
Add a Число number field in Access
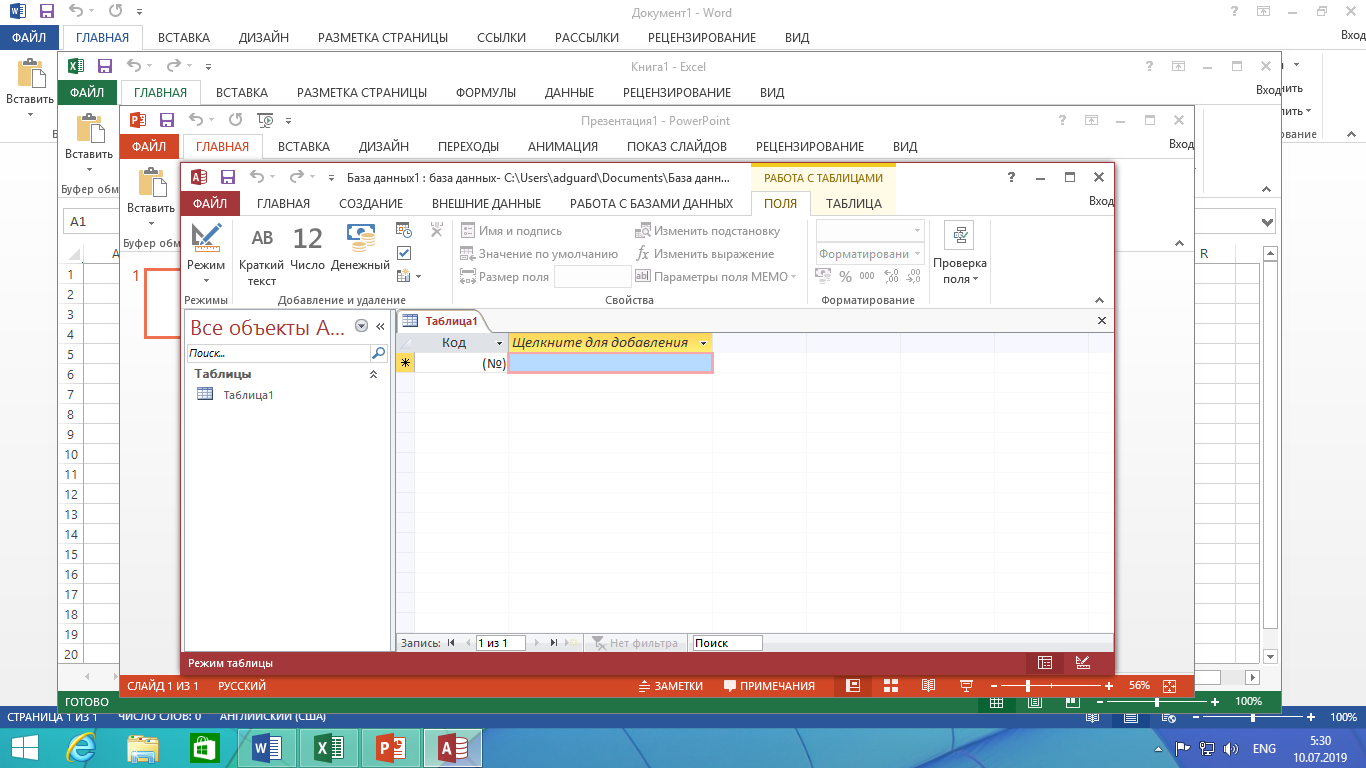click(308, 247)
